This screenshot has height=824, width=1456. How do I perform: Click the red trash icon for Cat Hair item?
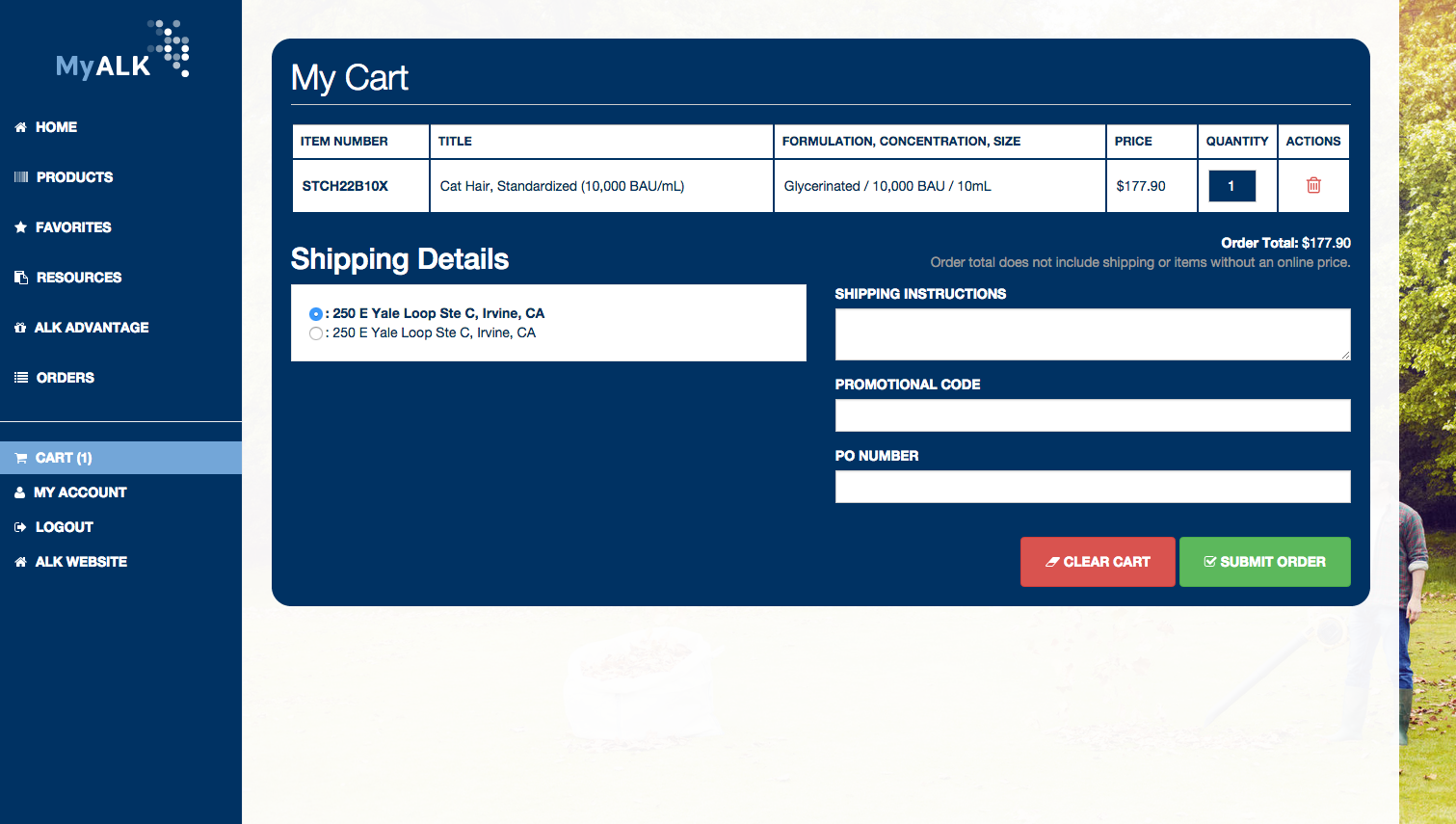(1313, 185)
